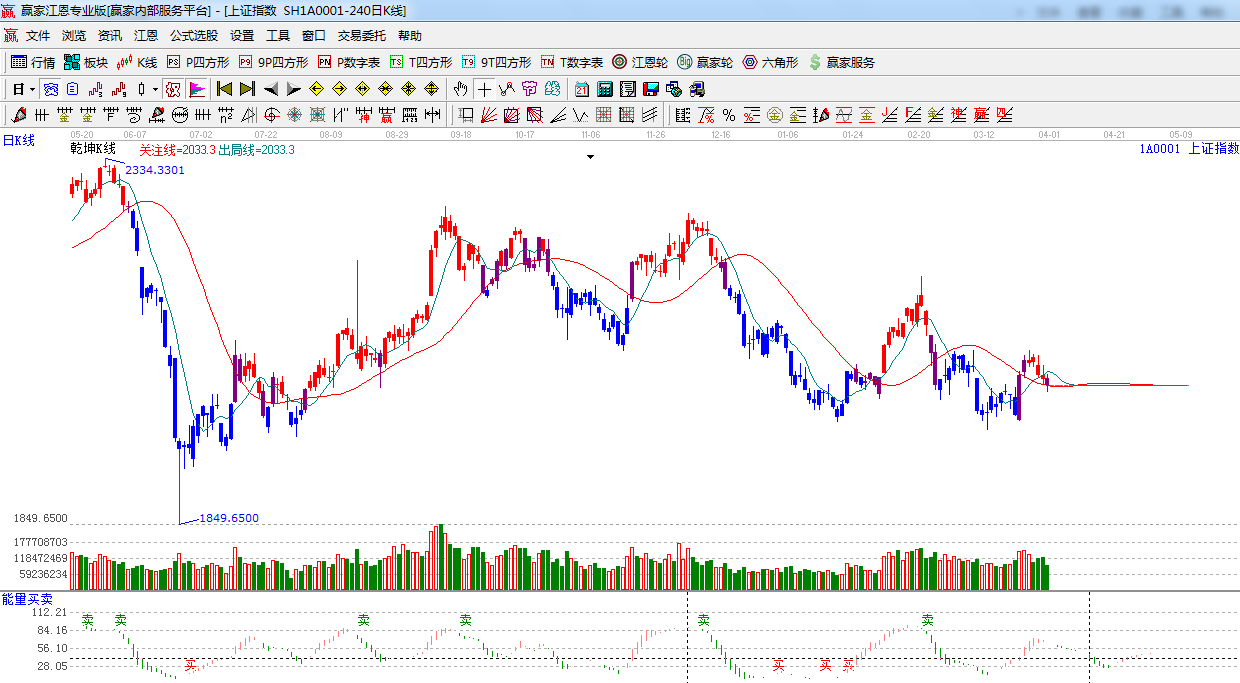Open the 交易委托 menu
The height and width of the screenshot is (683, 1240).
[361, 35]
